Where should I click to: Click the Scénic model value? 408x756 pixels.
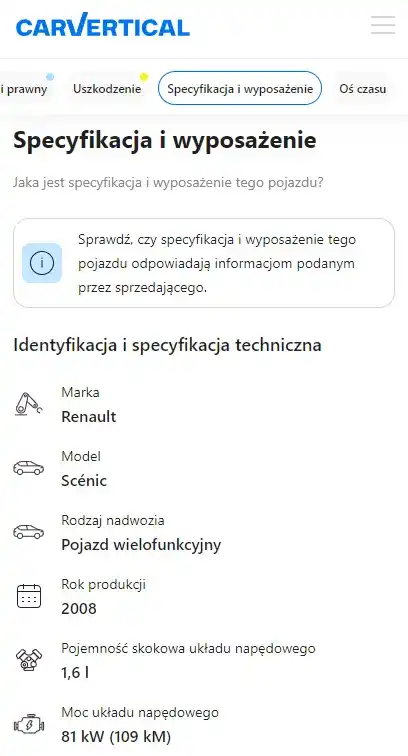click(84, 481)
